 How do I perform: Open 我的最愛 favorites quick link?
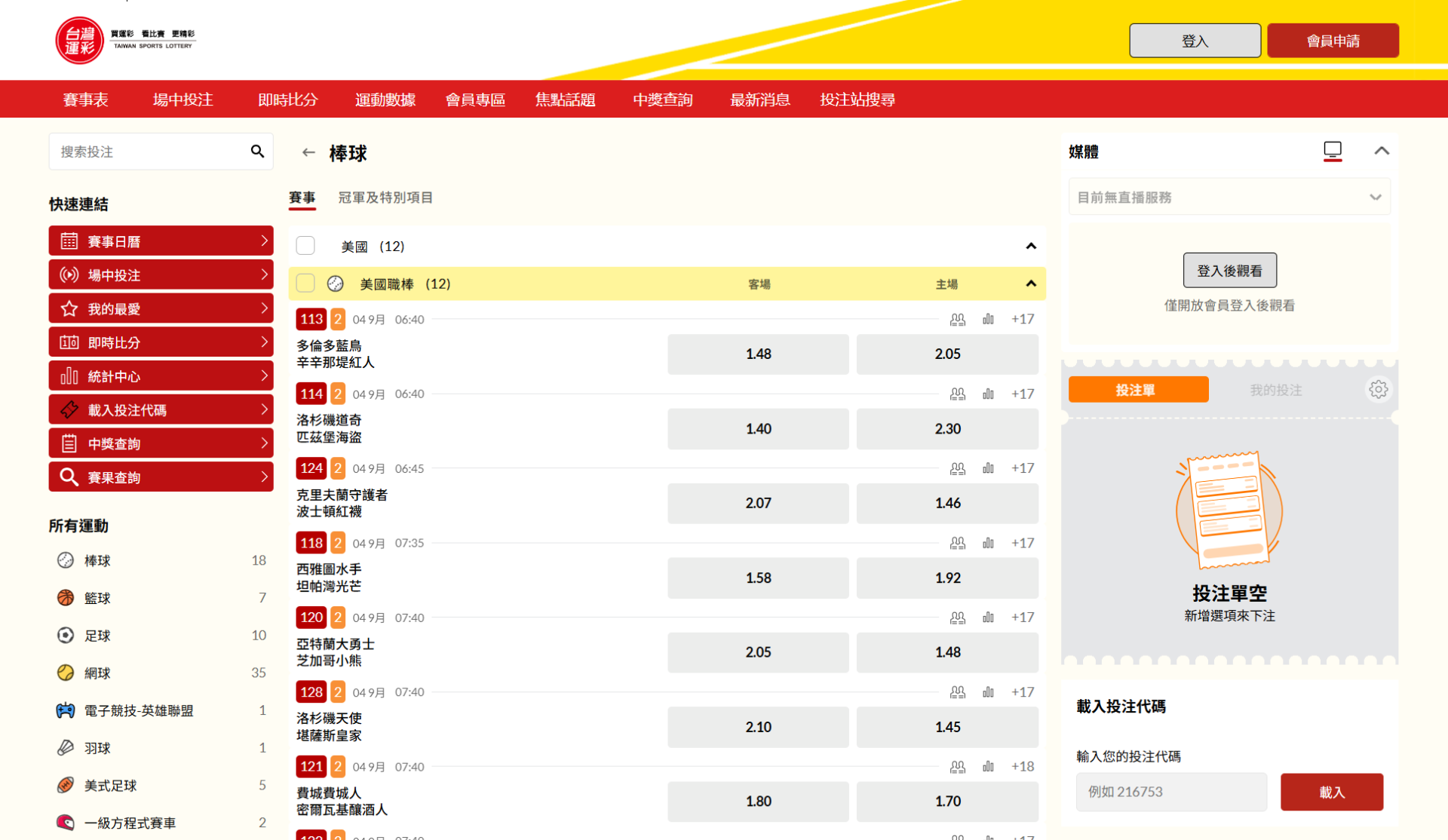tap(161, 309)
